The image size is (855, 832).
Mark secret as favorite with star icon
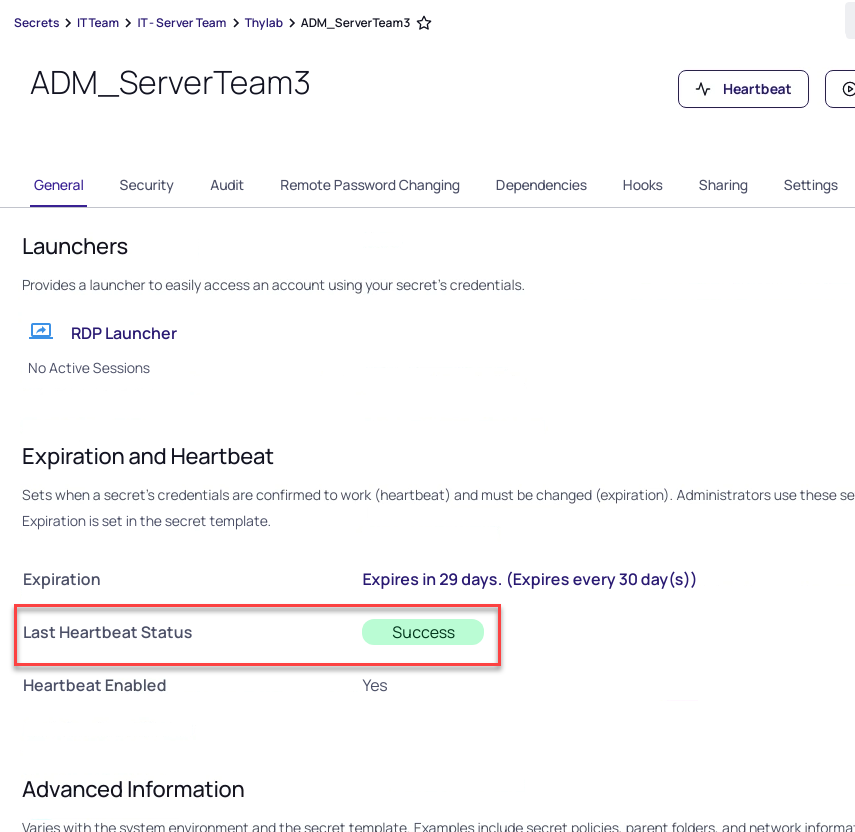pyautogui.click(x=424, y=23)
